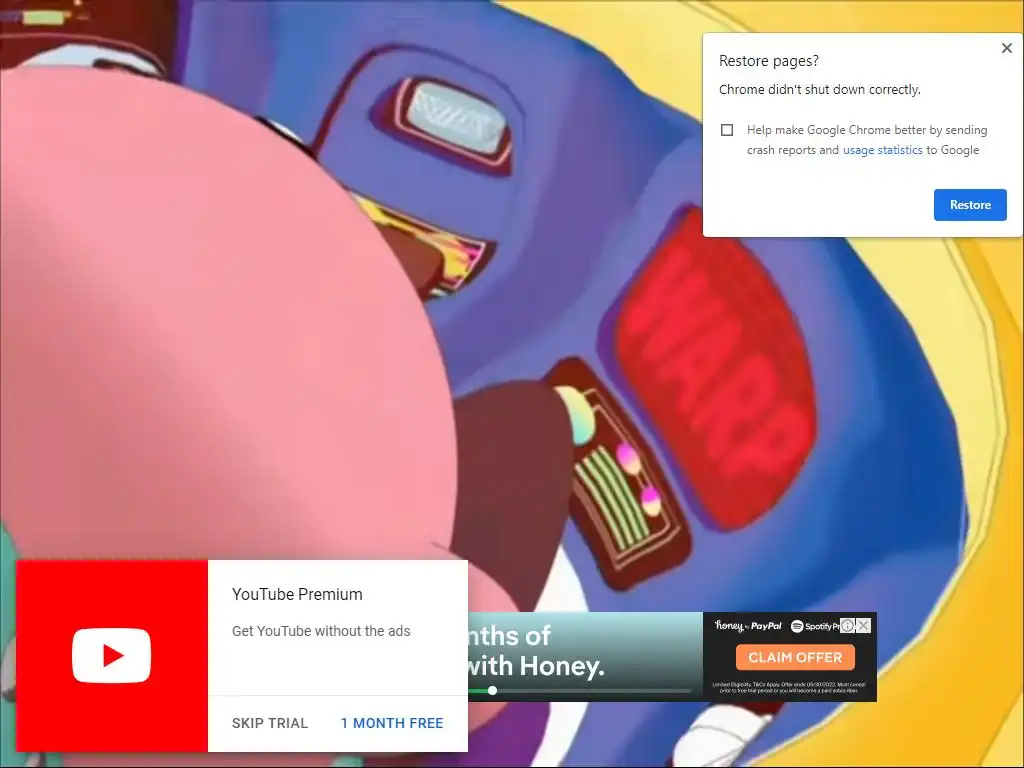This screenshot has height=768, width=1024.
Task: Open ad info icon on Honey banner
Action: pos(848,626)
